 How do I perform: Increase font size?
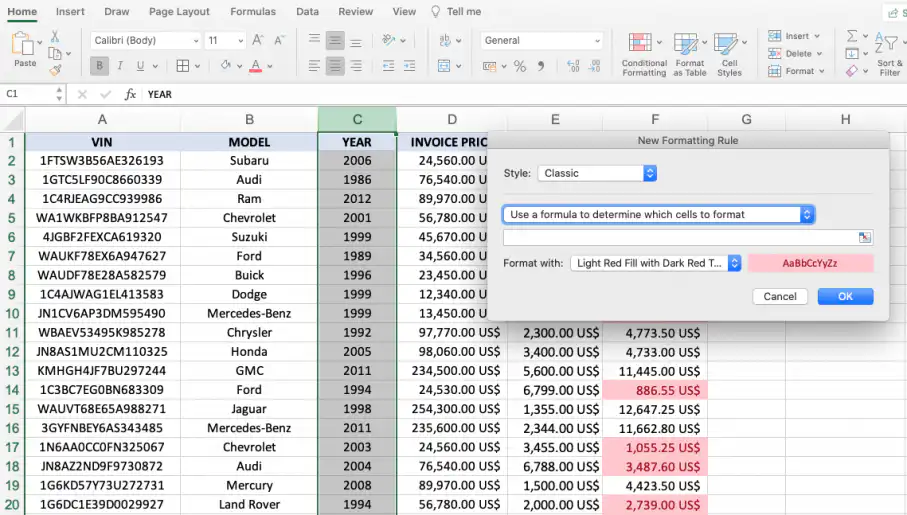[258, 40]
